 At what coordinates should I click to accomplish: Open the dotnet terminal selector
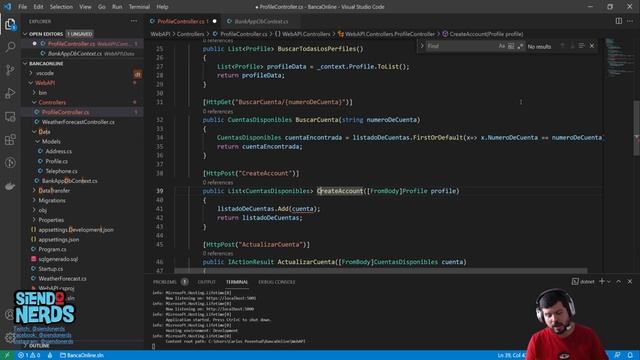583,281
